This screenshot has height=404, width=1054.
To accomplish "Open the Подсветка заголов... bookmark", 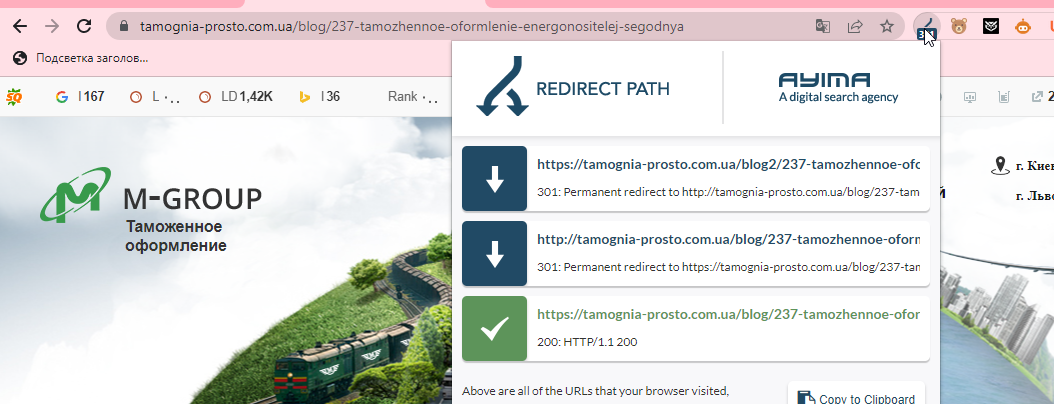I will [x=81, y=58].
